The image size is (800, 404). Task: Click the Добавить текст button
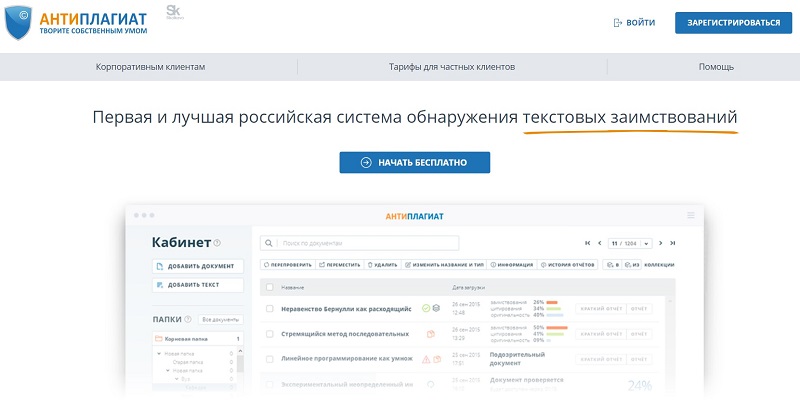198,285
